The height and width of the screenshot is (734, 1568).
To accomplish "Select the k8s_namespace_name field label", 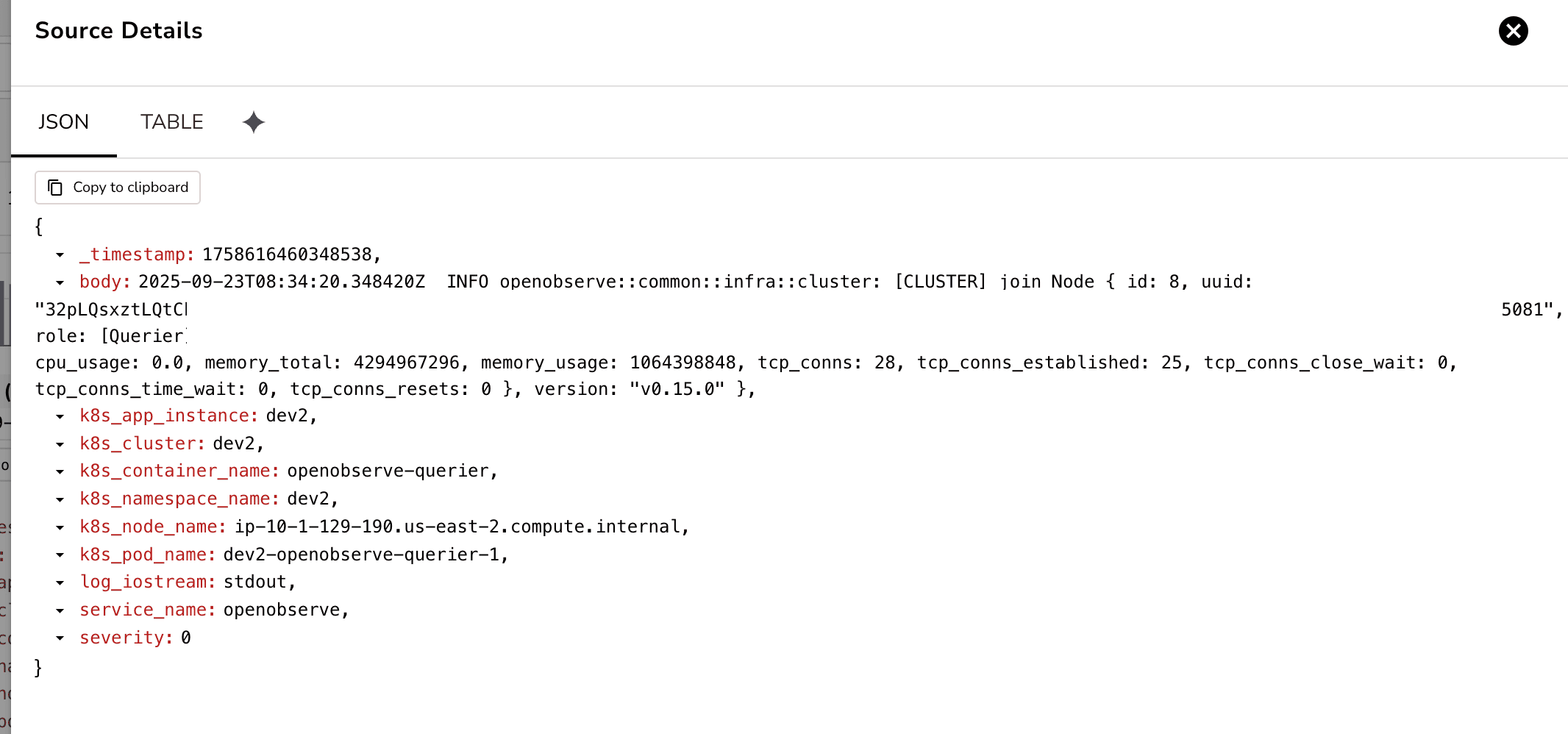I will tap(177, 499).
